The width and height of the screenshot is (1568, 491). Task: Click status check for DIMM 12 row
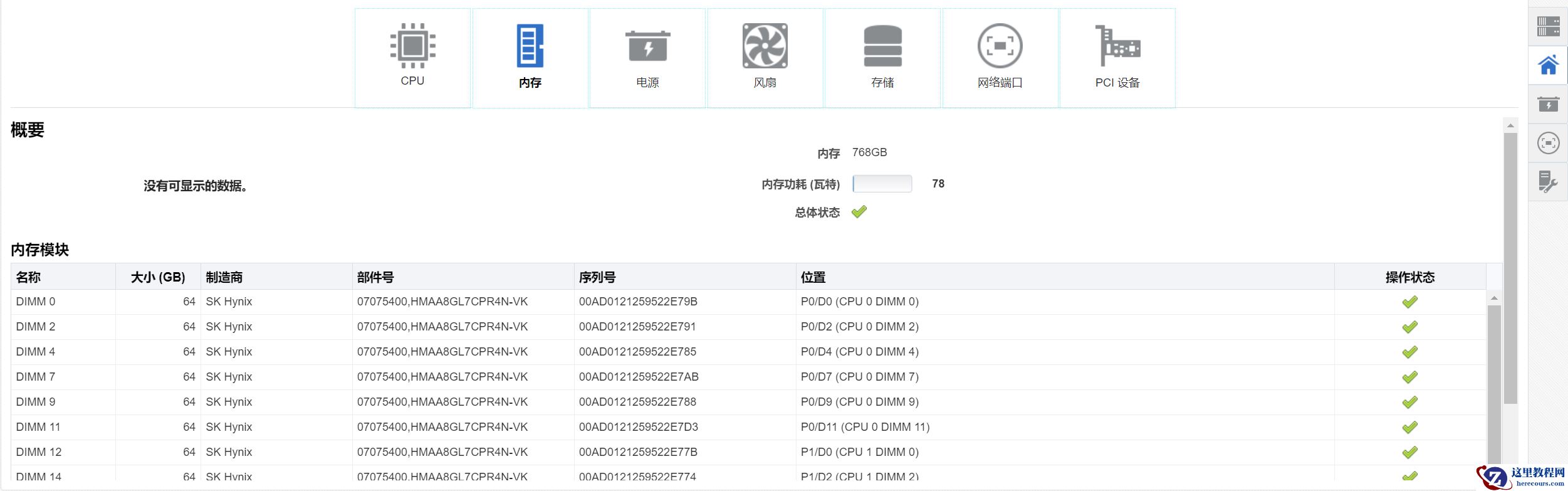(1410, 452)
